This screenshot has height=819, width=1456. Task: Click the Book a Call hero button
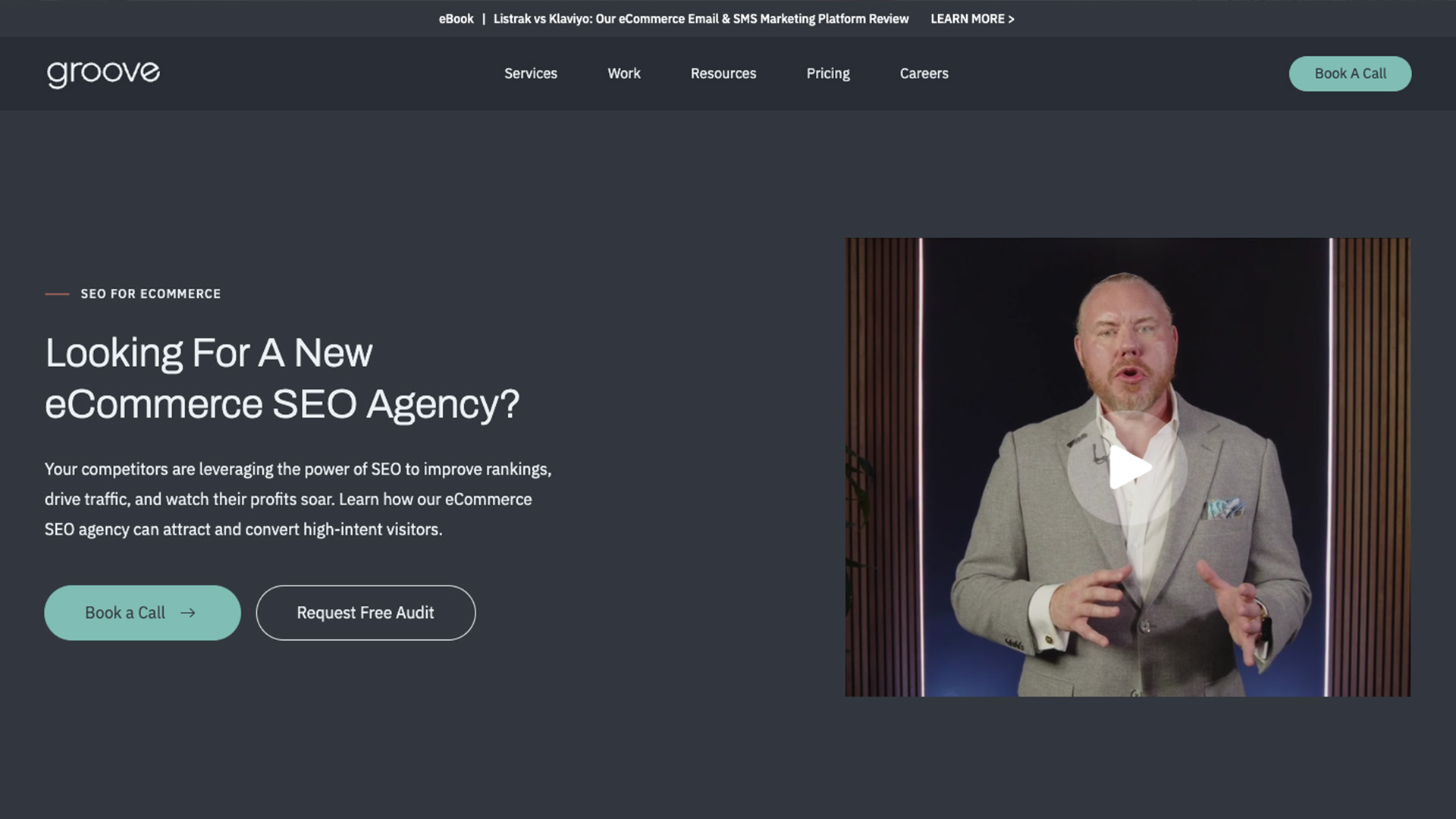[143, 613]
